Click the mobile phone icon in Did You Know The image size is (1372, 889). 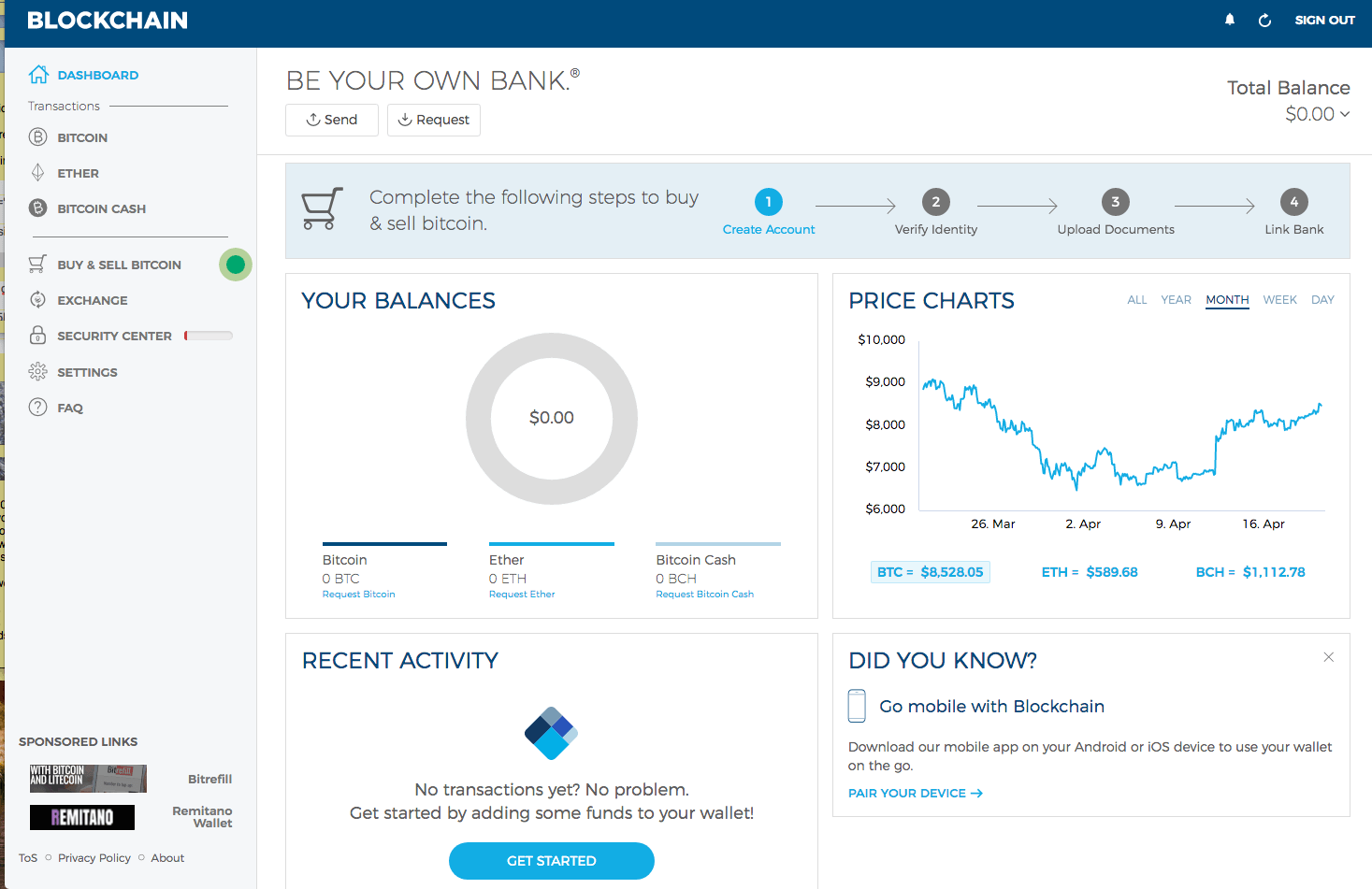(857, 706)
